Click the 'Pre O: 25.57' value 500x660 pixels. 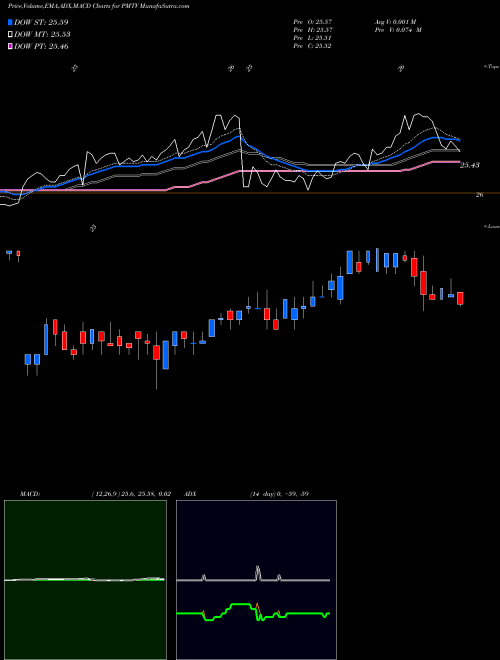[x=312, y=22]
